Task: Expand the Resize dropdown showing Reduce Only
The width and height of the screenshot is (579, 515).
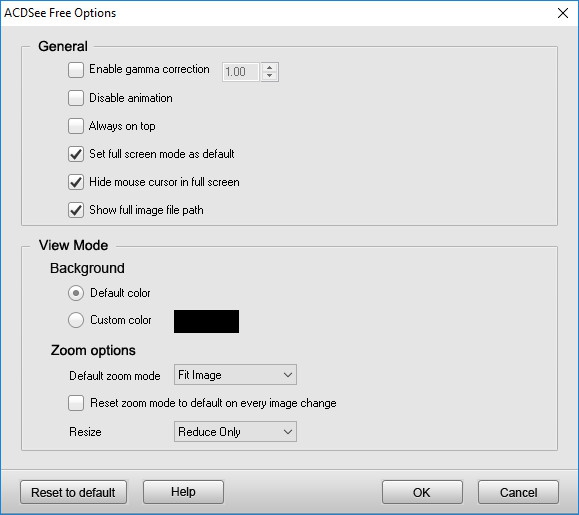Action: click(235, 432)
